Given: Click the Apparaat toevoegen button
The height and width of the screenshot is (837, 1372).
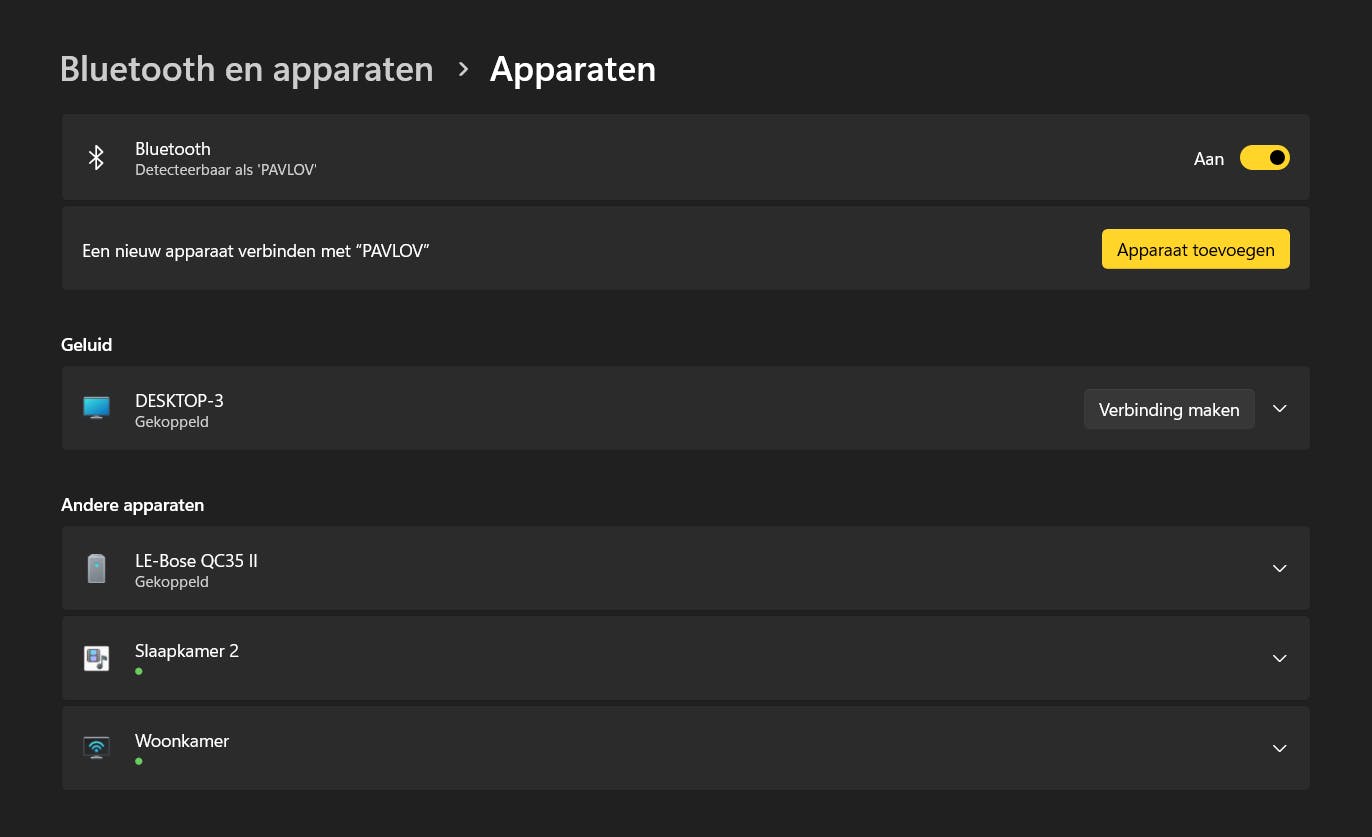Looking at the screenshot, I should click(x=1195, y=249).
